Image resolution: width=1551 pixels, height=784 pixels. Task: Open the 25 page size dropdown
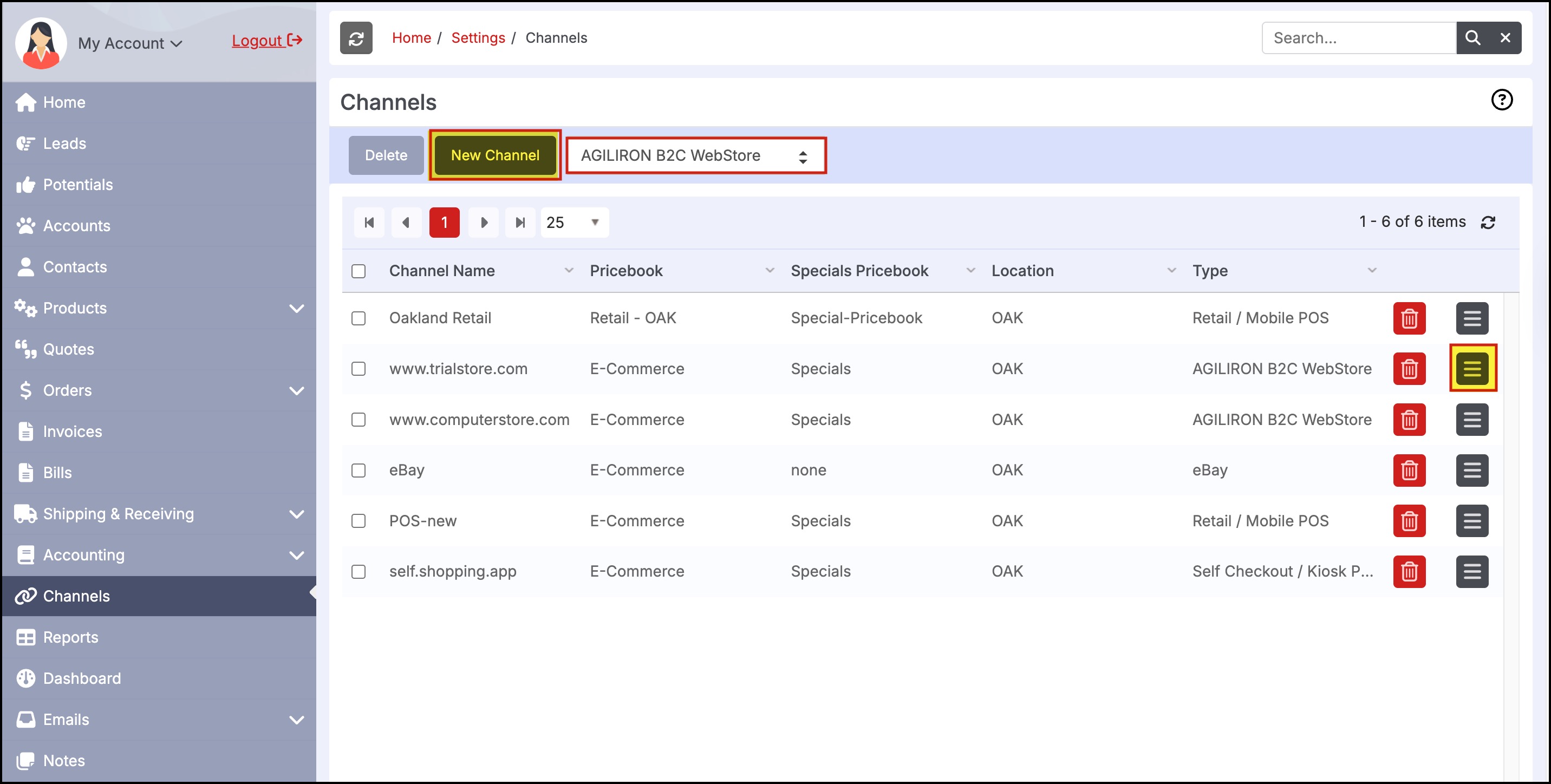click(x=574, y=223)
